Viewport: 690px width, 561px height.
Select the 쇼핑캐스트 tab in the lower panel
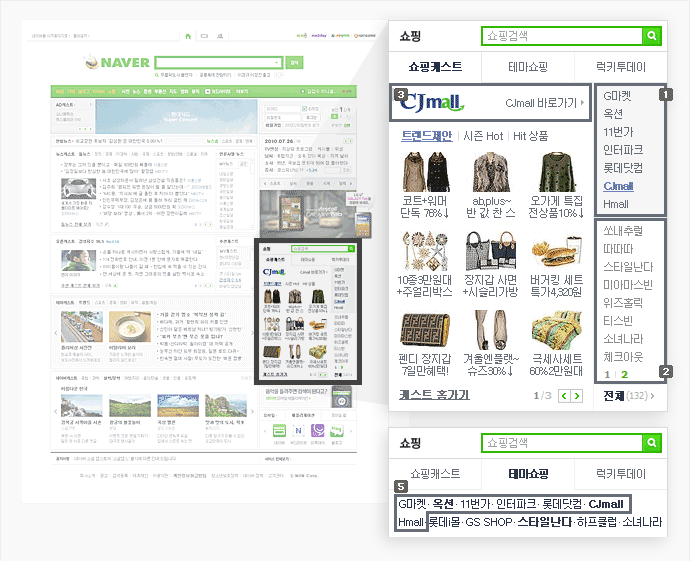[x=435, y=473]
